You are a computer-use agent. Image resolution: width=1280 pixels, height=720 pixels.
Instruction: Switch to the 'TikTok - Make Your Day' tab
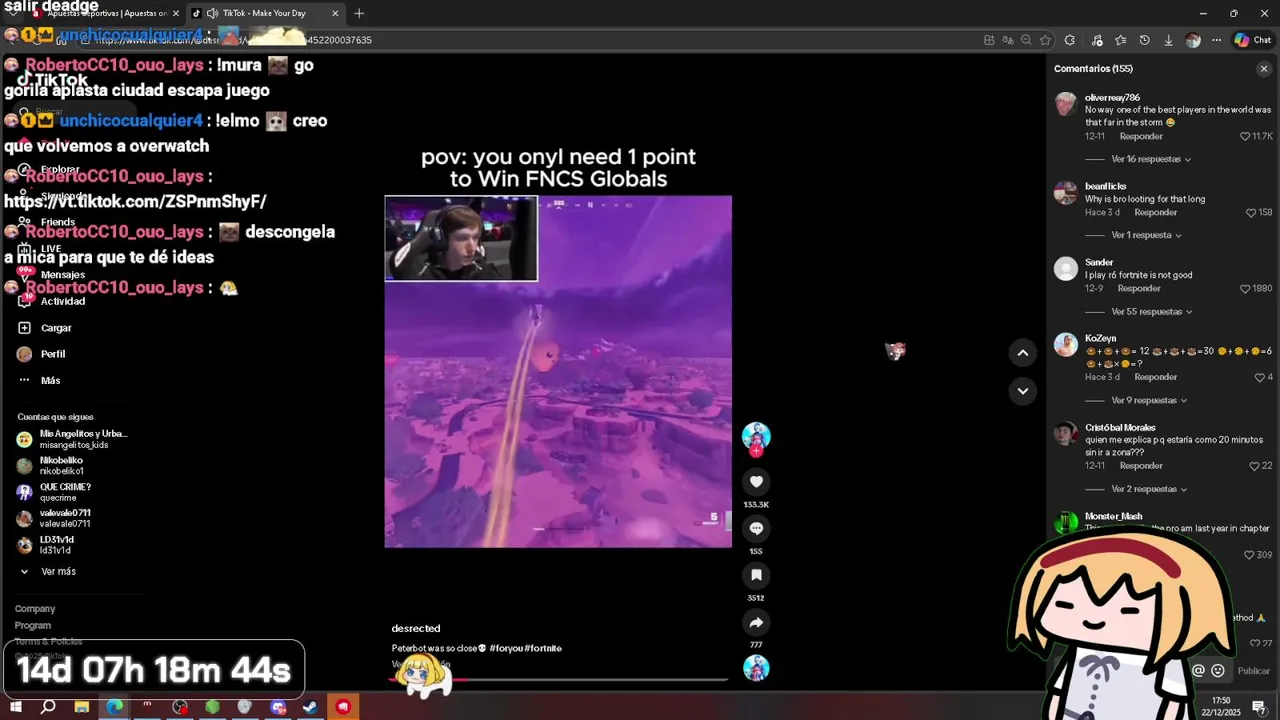point(264,13)
